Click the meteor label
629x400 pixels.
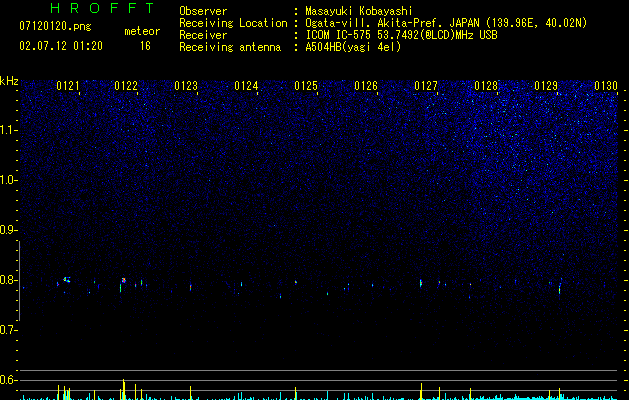pos(142,31)
